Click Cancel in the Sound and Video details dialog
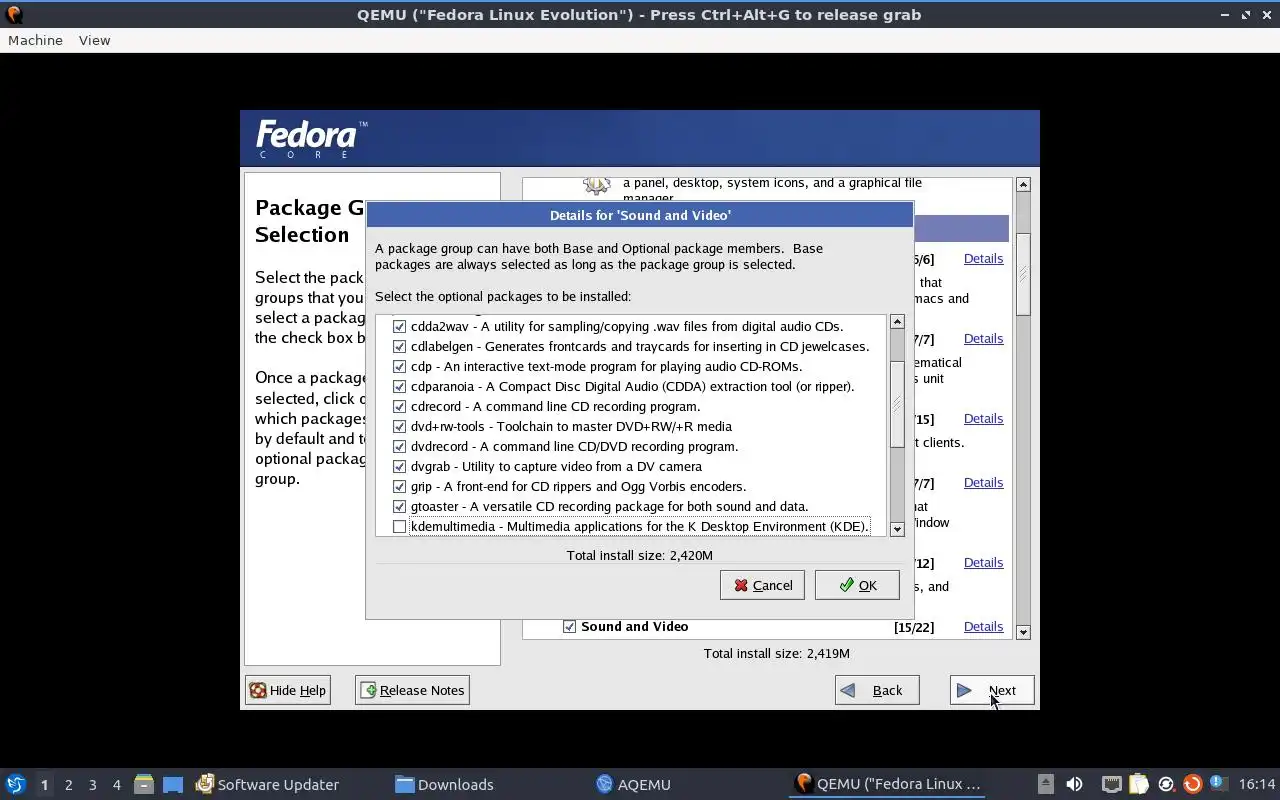 (762, 585)
